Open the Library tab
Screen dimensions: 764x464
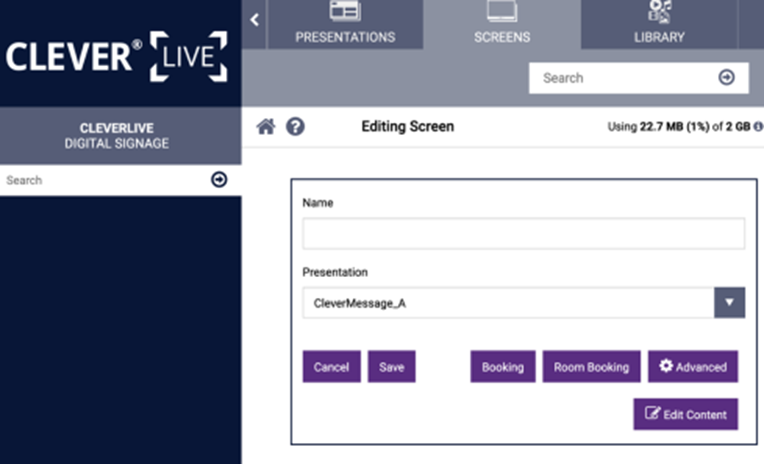pyautogui.click(x=659, y=24)
